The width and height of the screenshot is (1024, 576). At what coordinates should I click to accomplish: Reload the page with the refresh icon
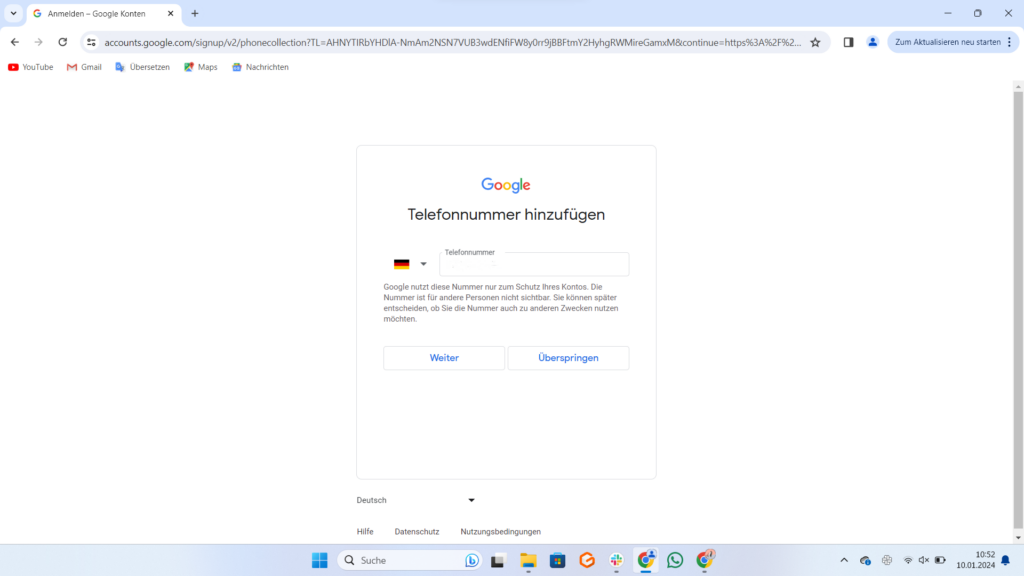pos(63,42)
